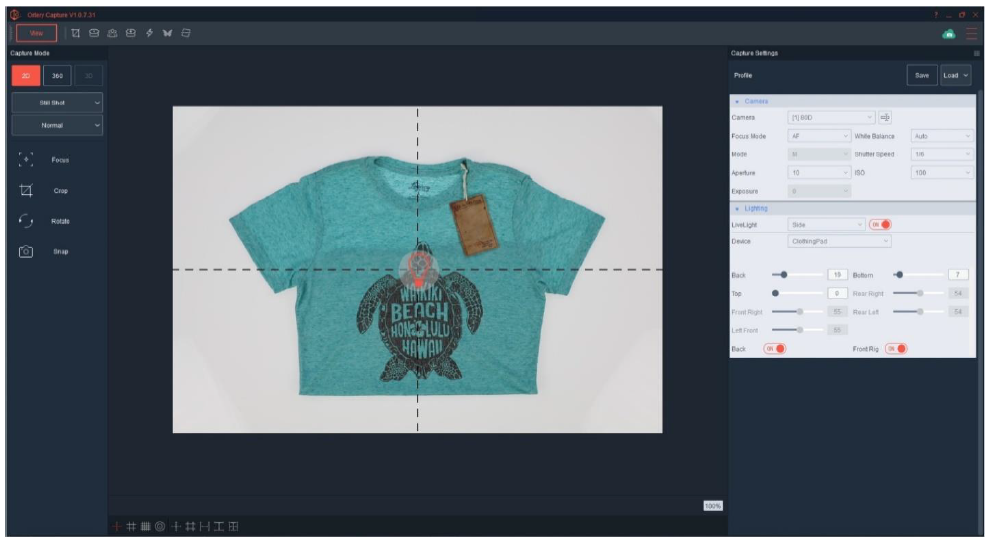Adjust the Top light slider
The height and width of the screenshot is (540, 990).
tap(775, 293)
